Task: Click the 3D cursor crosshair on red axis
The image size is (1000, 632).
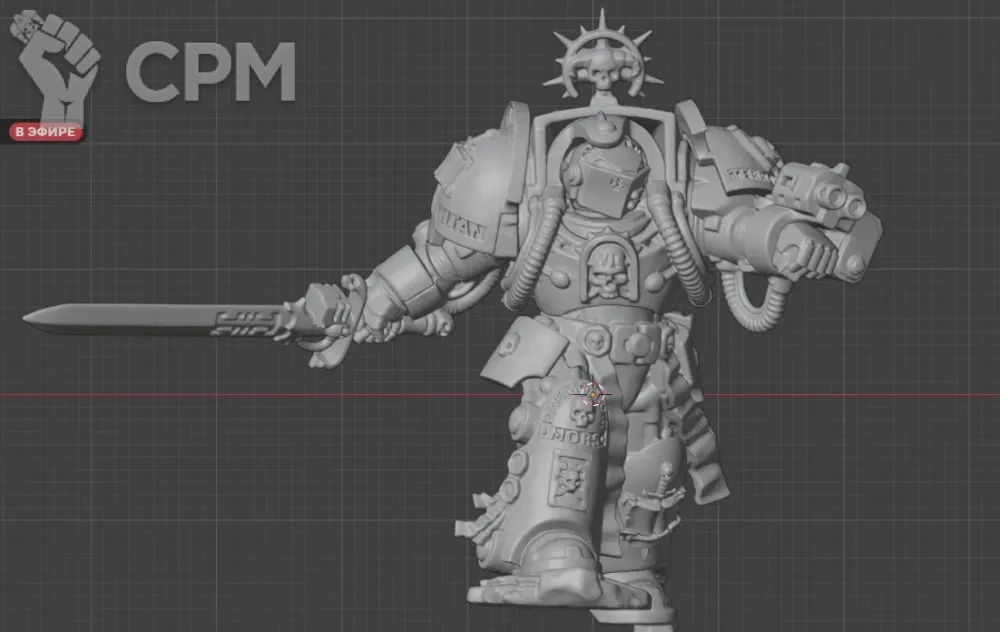Action: pos(593,395)
